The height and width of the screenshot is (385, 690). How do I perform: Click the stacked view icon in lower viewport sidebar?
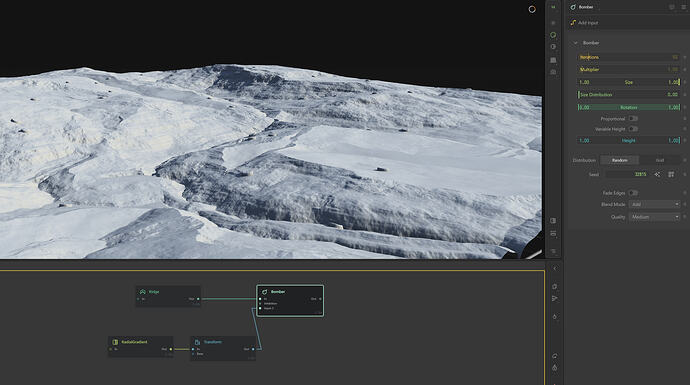tap(553, 234)
